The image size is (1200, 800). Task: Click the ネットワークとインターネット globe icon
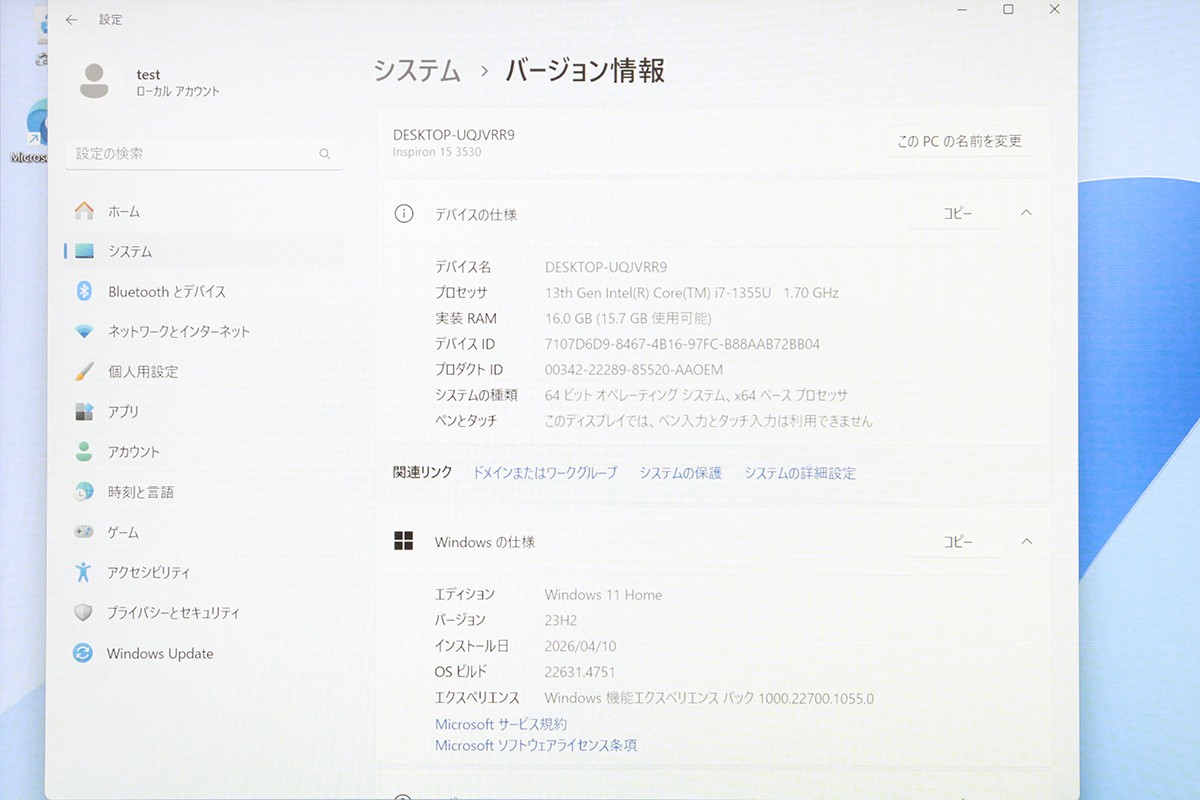(x=84, y=331)
